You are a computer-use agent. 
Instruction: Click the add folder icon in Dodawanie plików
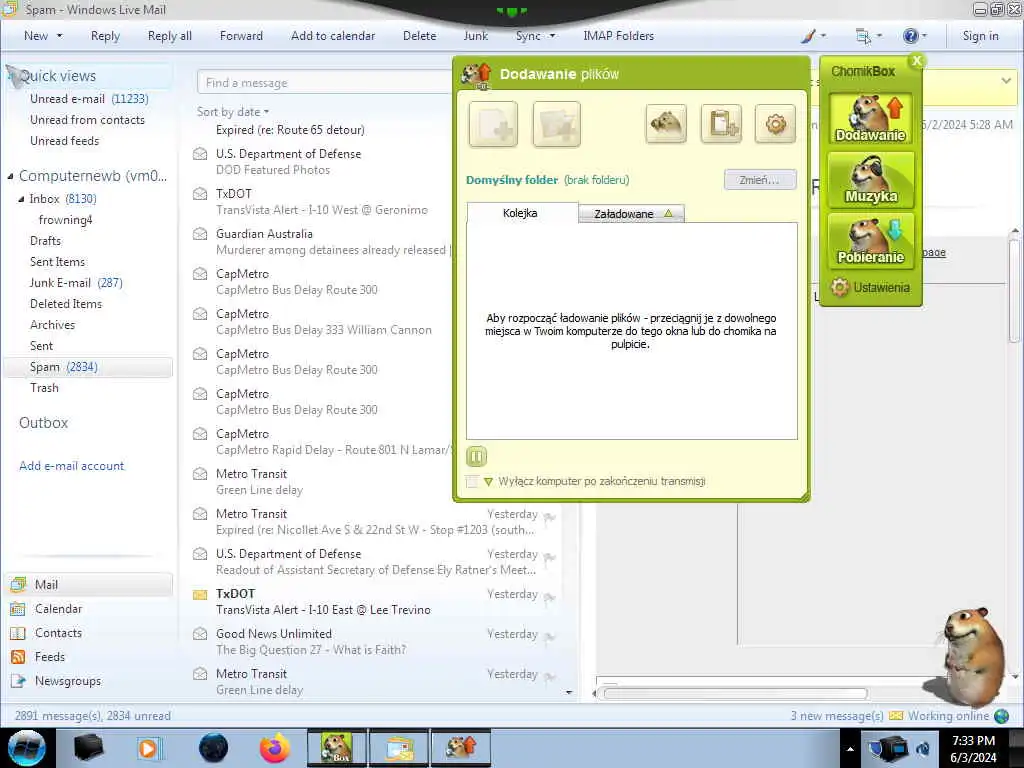556,124
